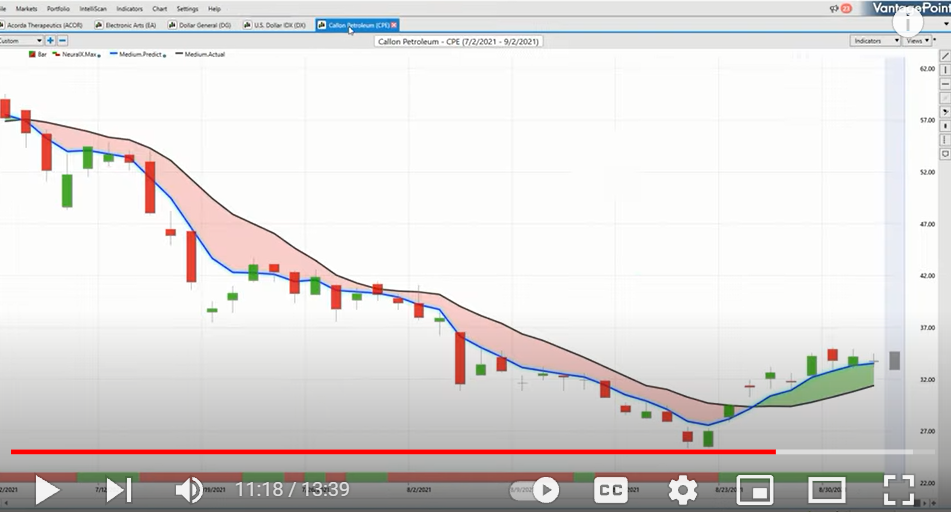Click the zoom out minus button
Viewport: 951px width, 512px height.
tap(62, 41)
